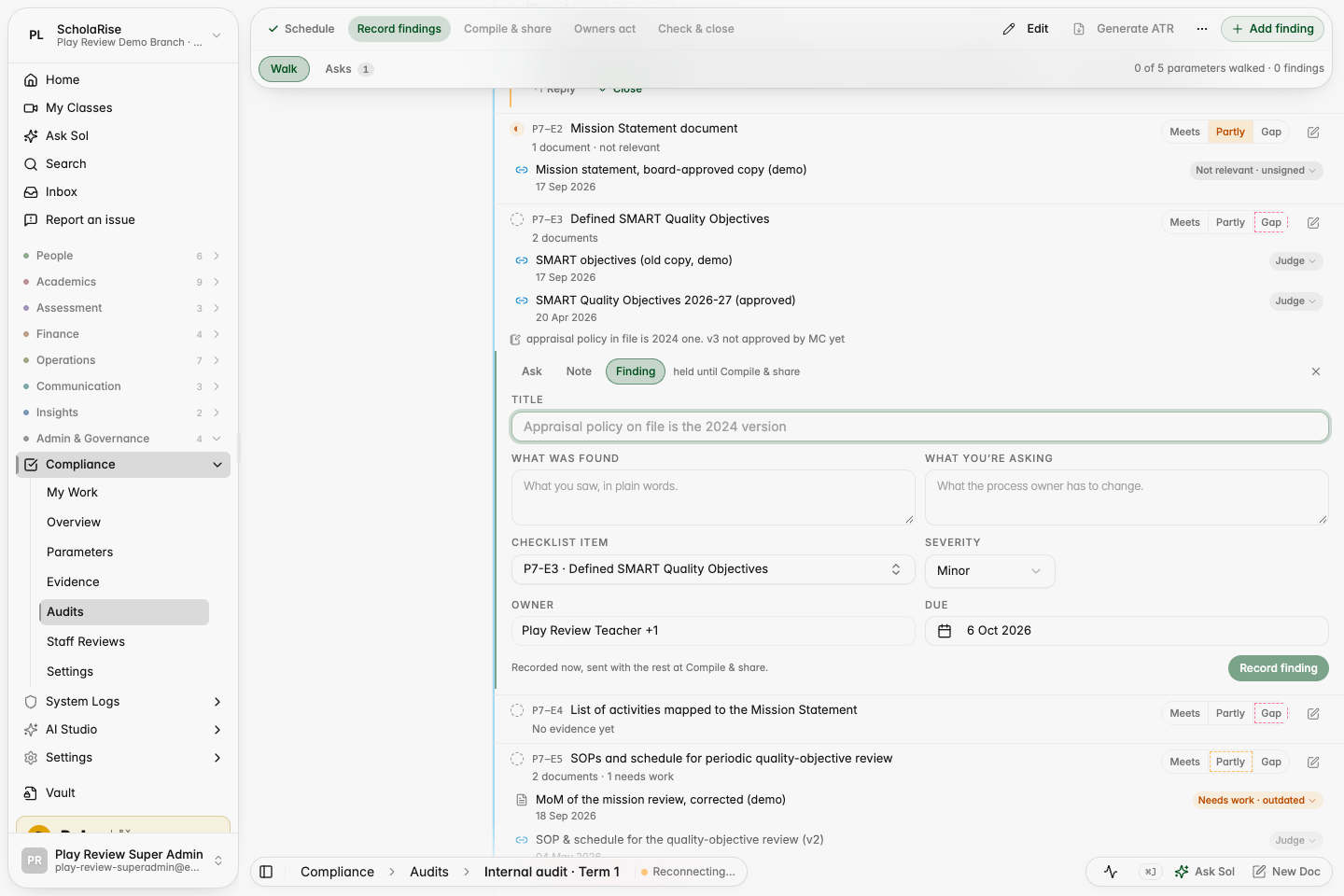Select the Note tab in entry form
Viewport: 1344px width, 896px height.
[579, 371]
